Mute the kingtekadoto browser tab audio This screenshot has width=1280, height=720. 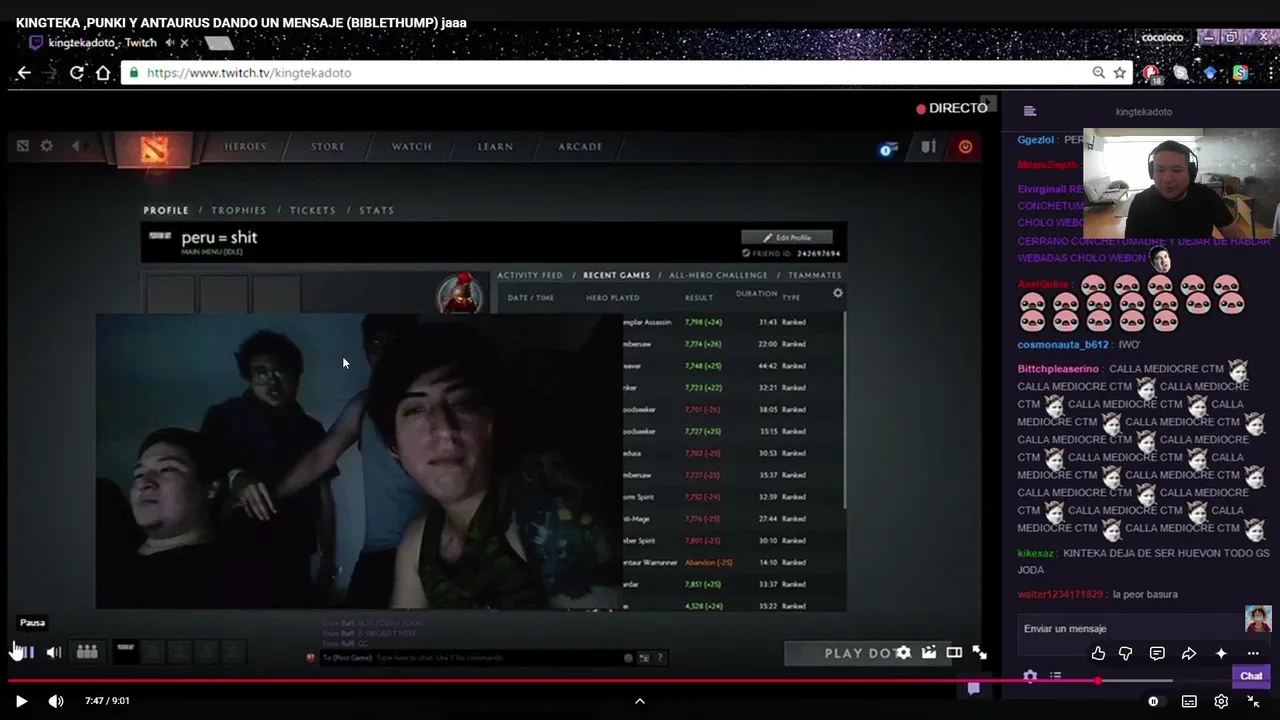point(170,43)
